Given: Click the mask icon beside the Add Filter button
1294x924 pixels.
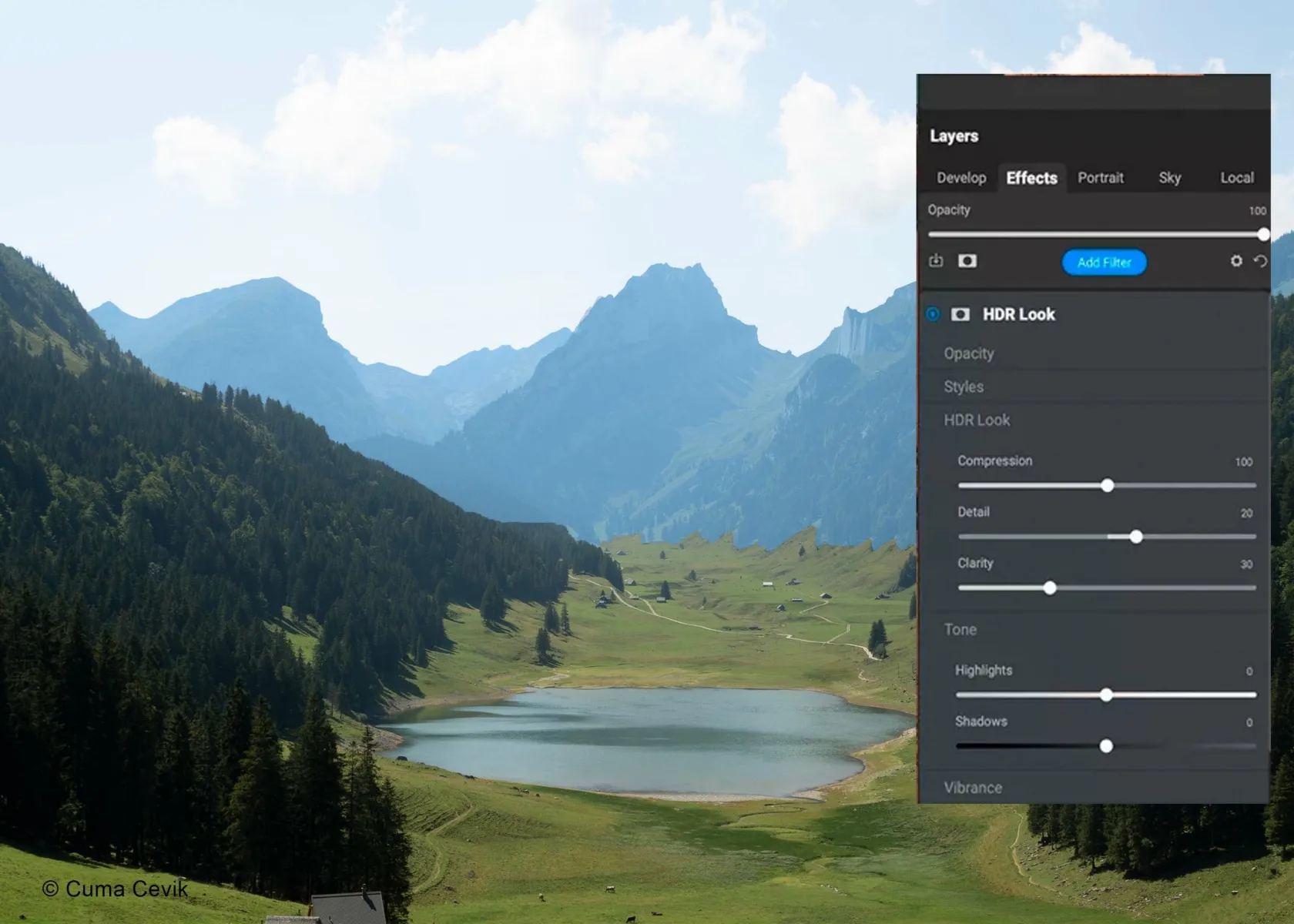Looking at the screenshot, I should (967, 261).
